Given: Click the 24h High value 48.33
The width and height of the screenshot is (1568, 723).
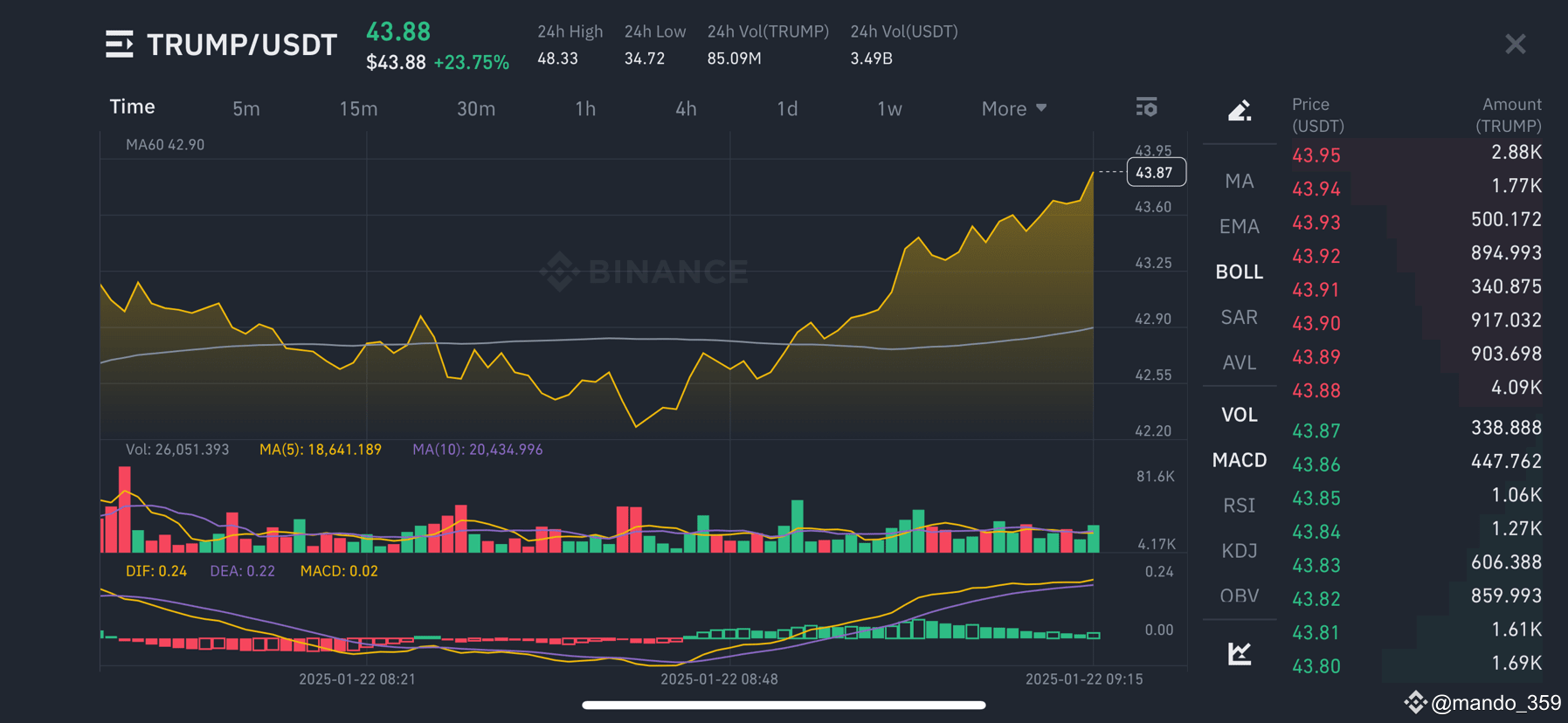Looking at the screenshot, I should pyautogui.click(x=557, y=59).
